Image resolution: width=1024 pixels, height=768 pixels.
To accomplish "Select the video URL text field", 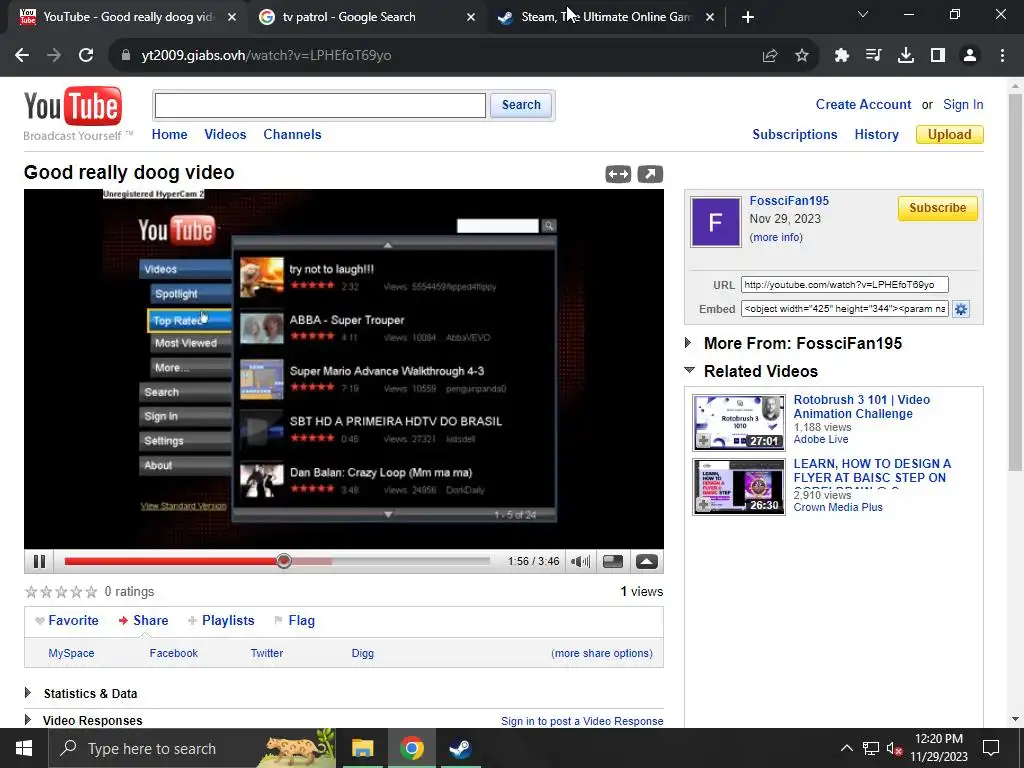I will click(x=844, y=285).
